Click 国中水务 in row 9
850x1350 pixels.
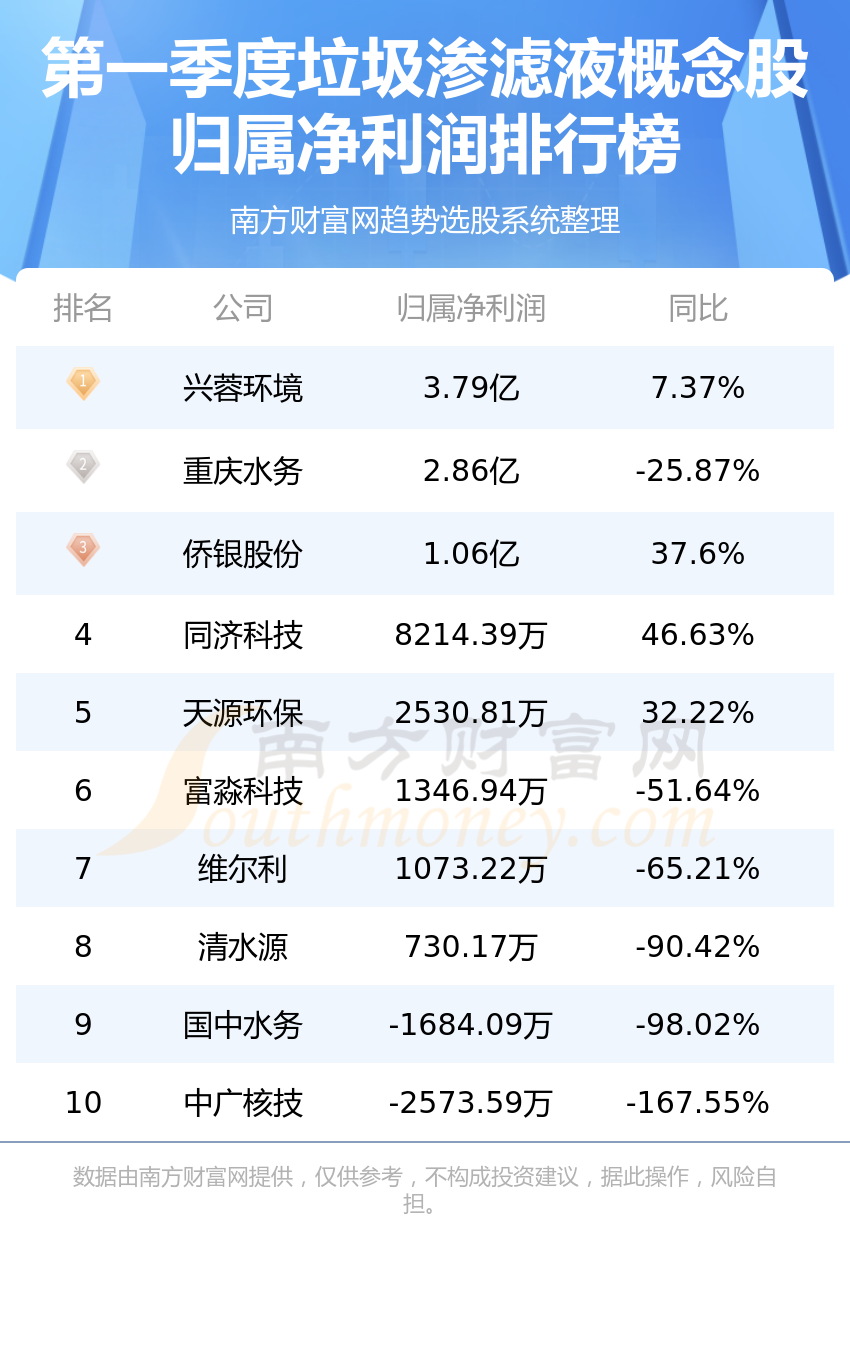[243, 1025]
